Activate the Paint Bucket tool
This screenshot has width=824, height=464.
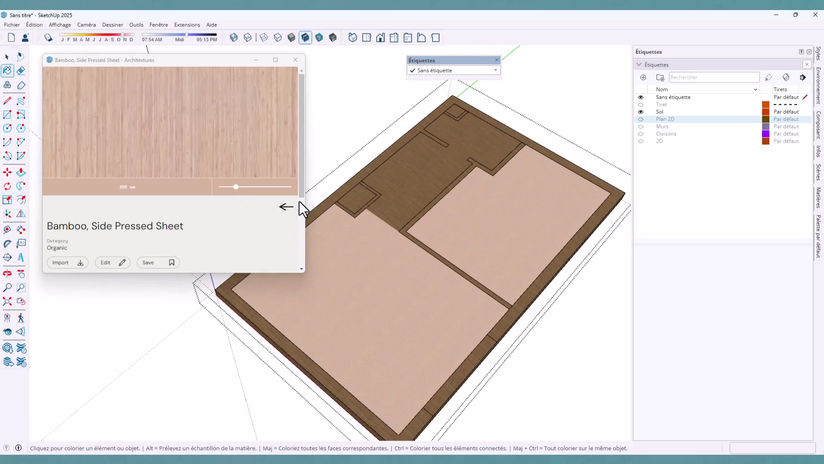pos(7,70)
